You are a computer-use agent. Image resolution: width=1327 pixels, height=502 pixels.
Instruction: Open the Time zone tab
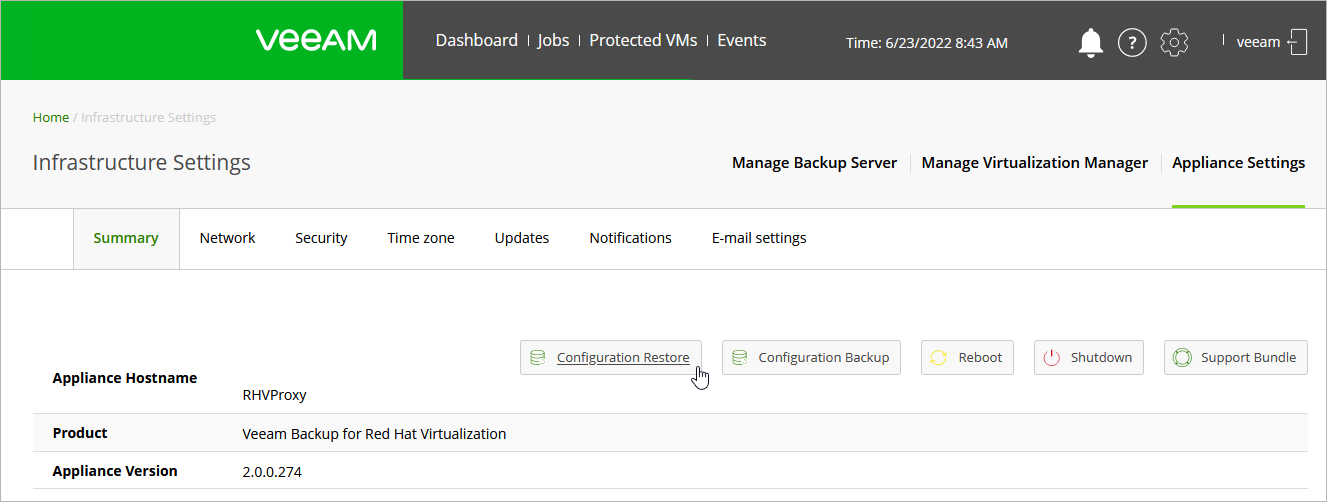coord(421,238)
